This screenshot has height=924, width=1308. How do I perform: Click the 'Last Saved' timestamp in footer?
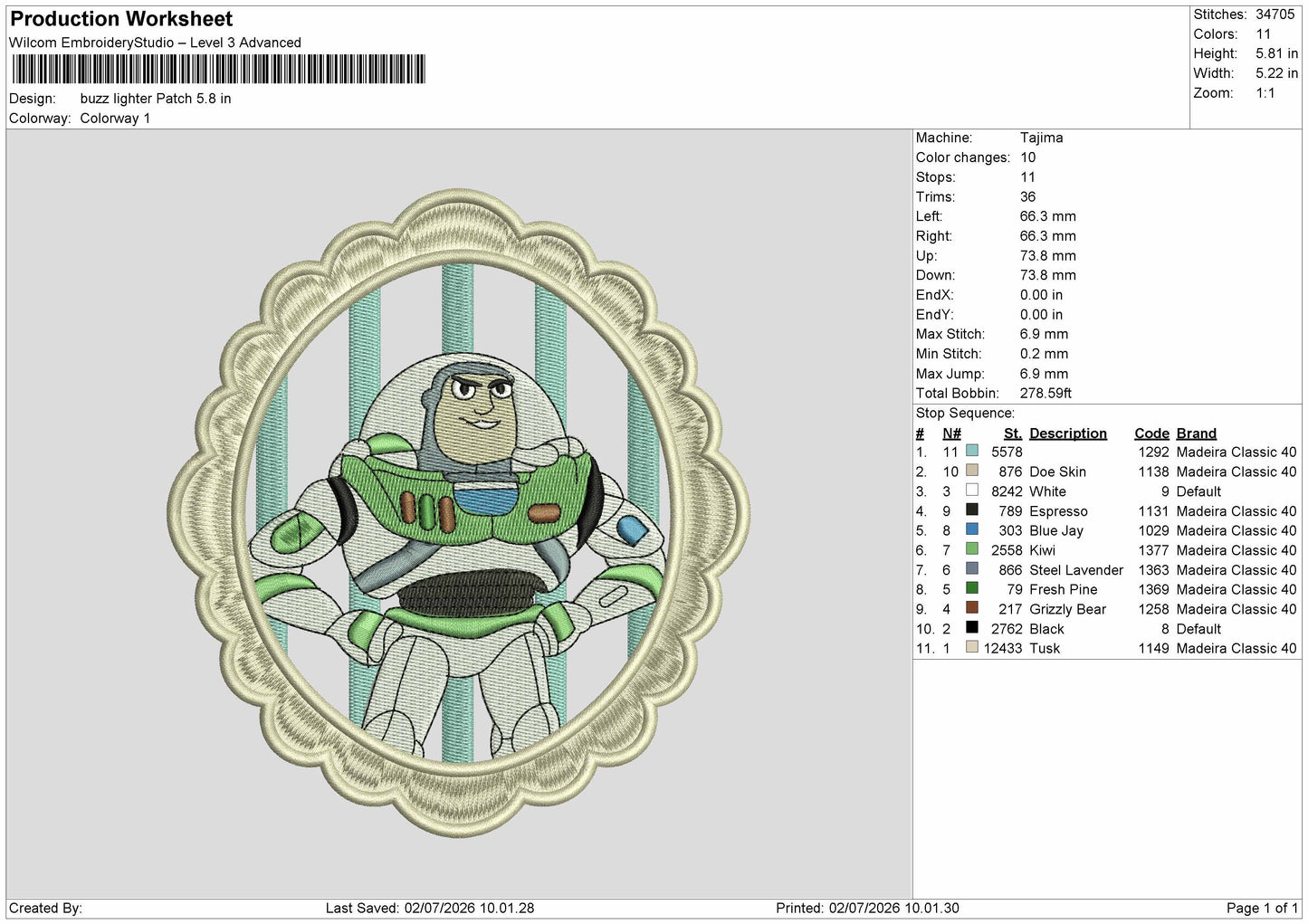tap(430, 908)
